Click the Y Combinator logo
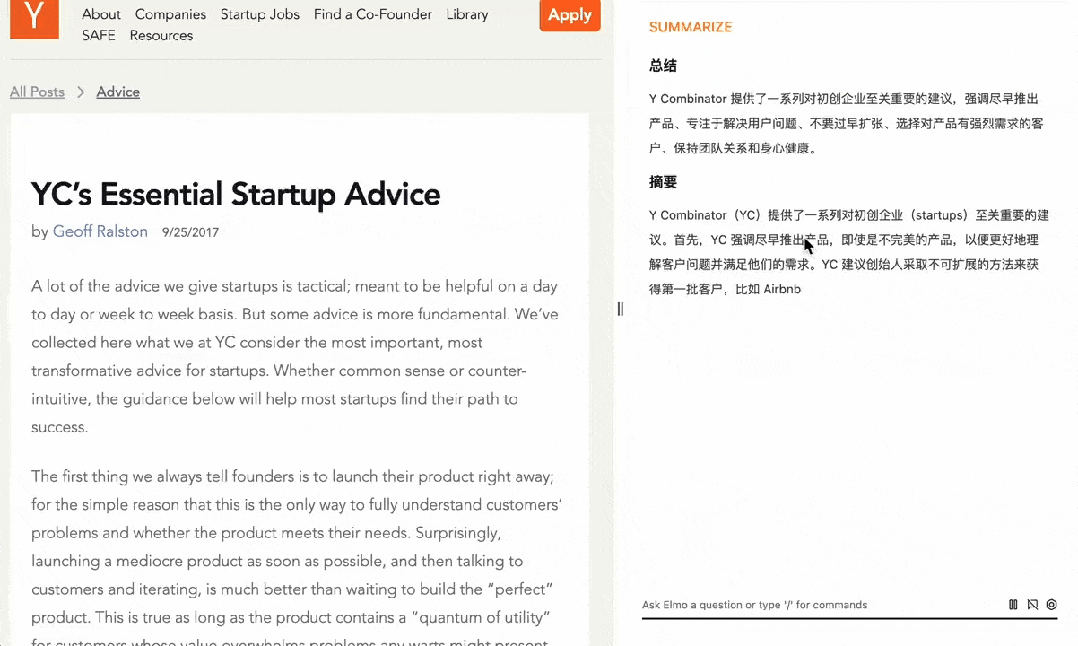This screenshot has width=1078, height=646. 34,18
